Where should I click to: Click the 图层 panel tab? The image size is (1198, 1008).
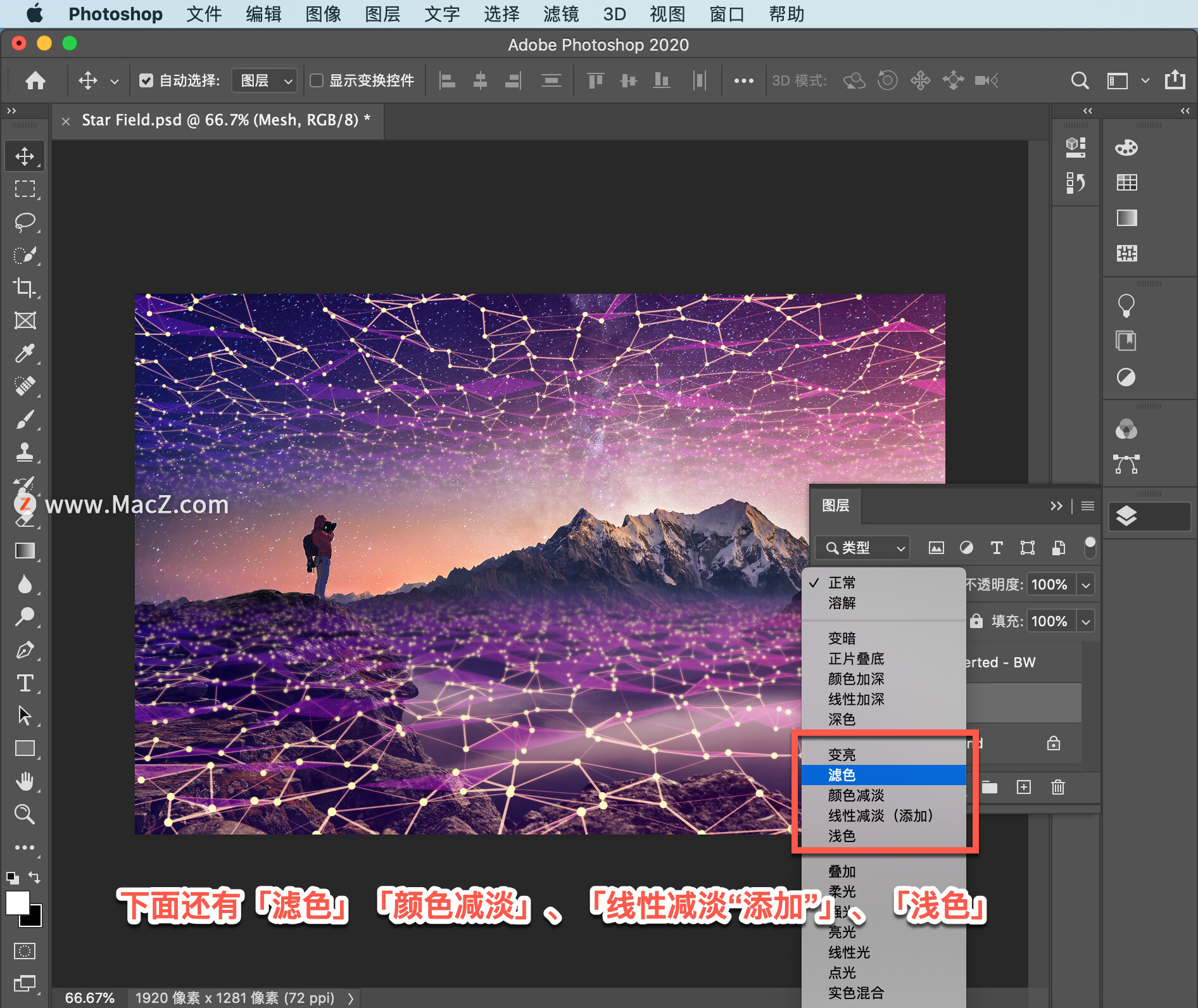[835, 505]
